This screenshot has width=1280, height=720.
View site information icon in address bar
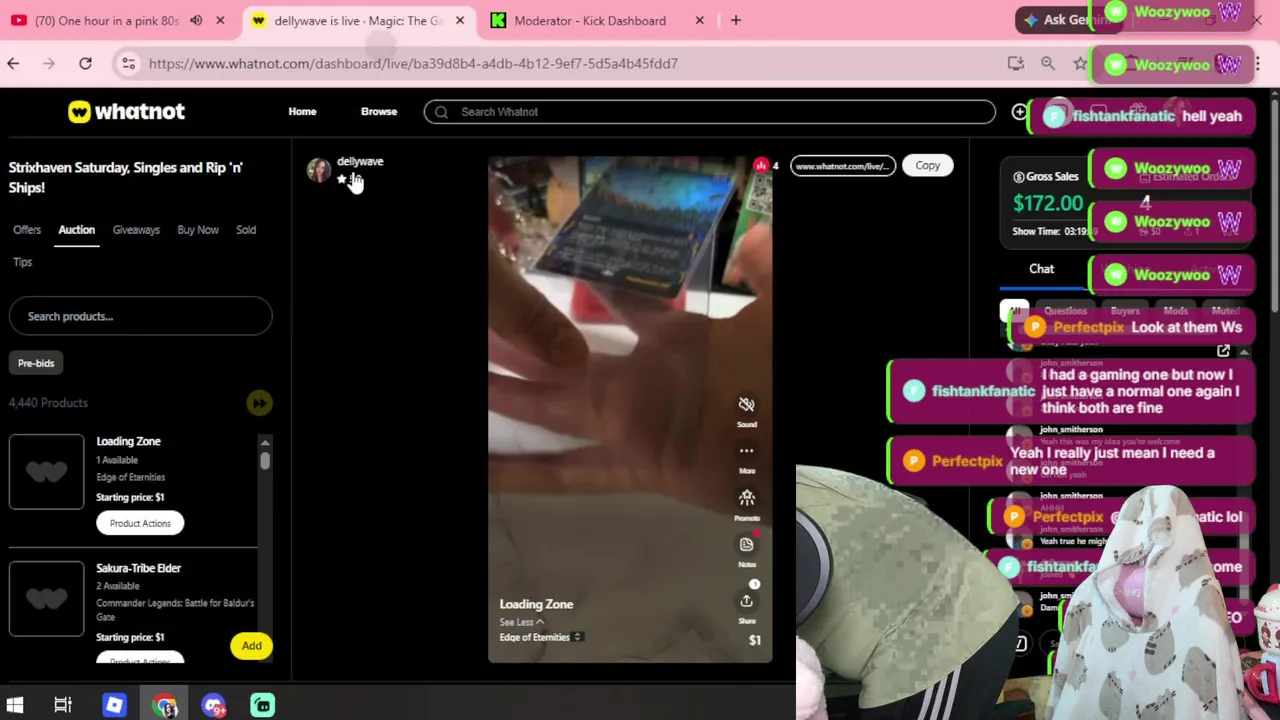pyautogui.click(x=128, y=64)
